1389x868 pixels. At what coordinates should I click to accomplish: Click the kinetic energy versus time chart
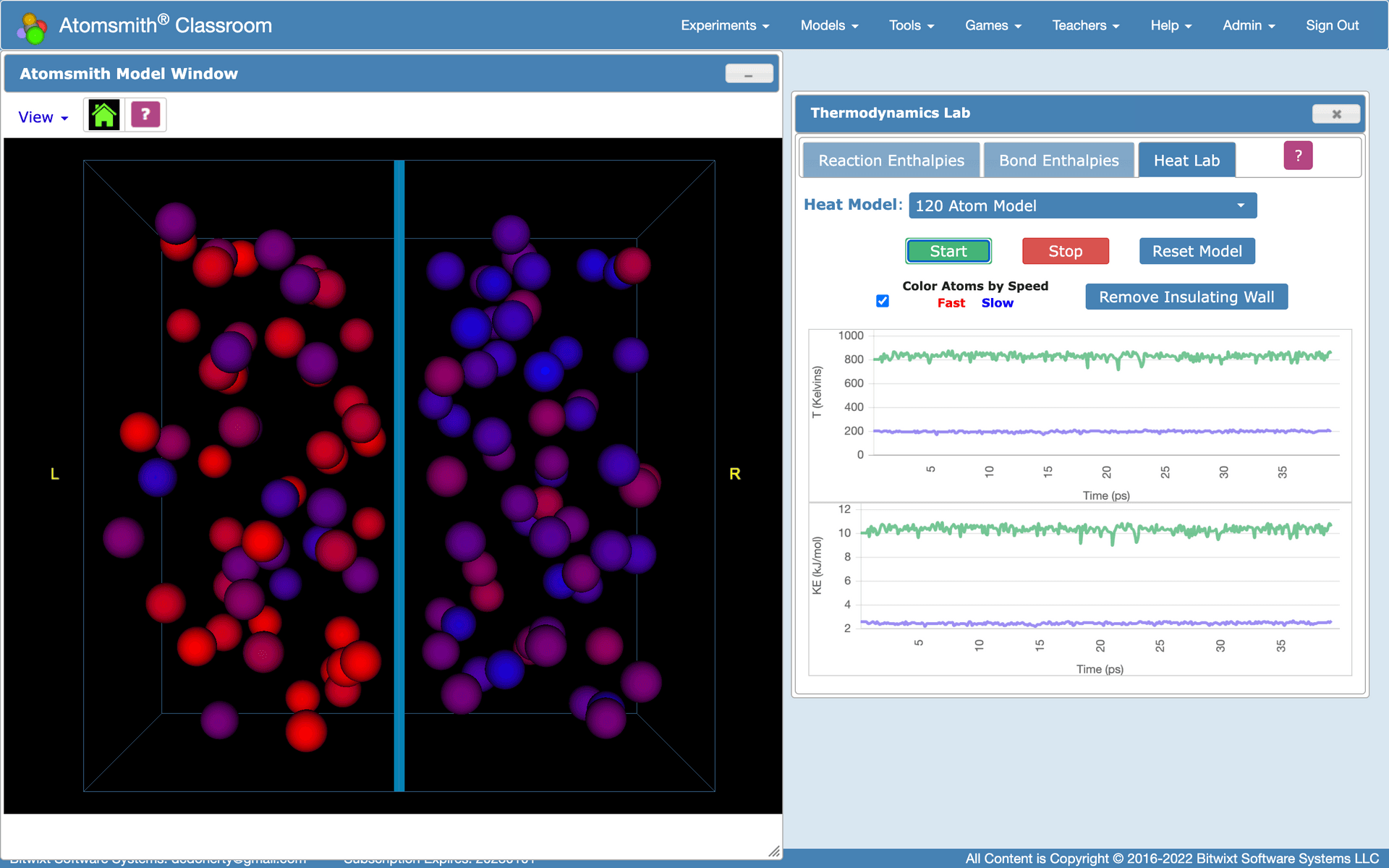click(1079, 590)
